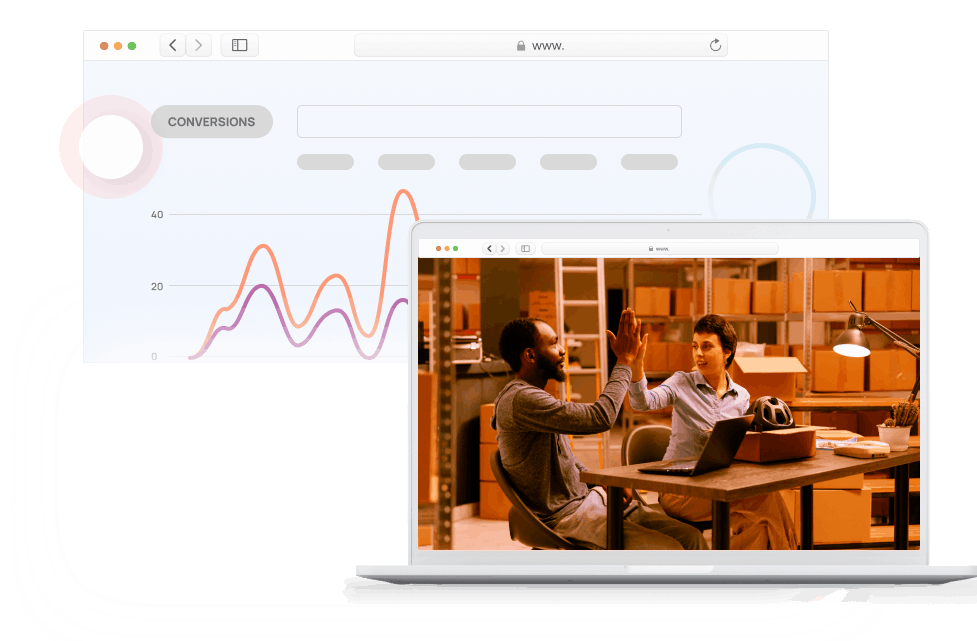
Task: Select the last gray pill tab on the right
Action: tap(649, 162)
